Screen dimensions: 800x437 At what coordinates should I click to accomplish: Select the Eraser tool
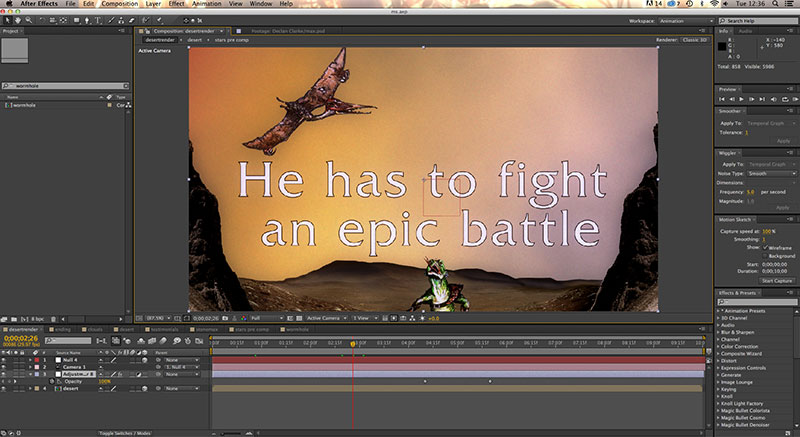point(132,19)
